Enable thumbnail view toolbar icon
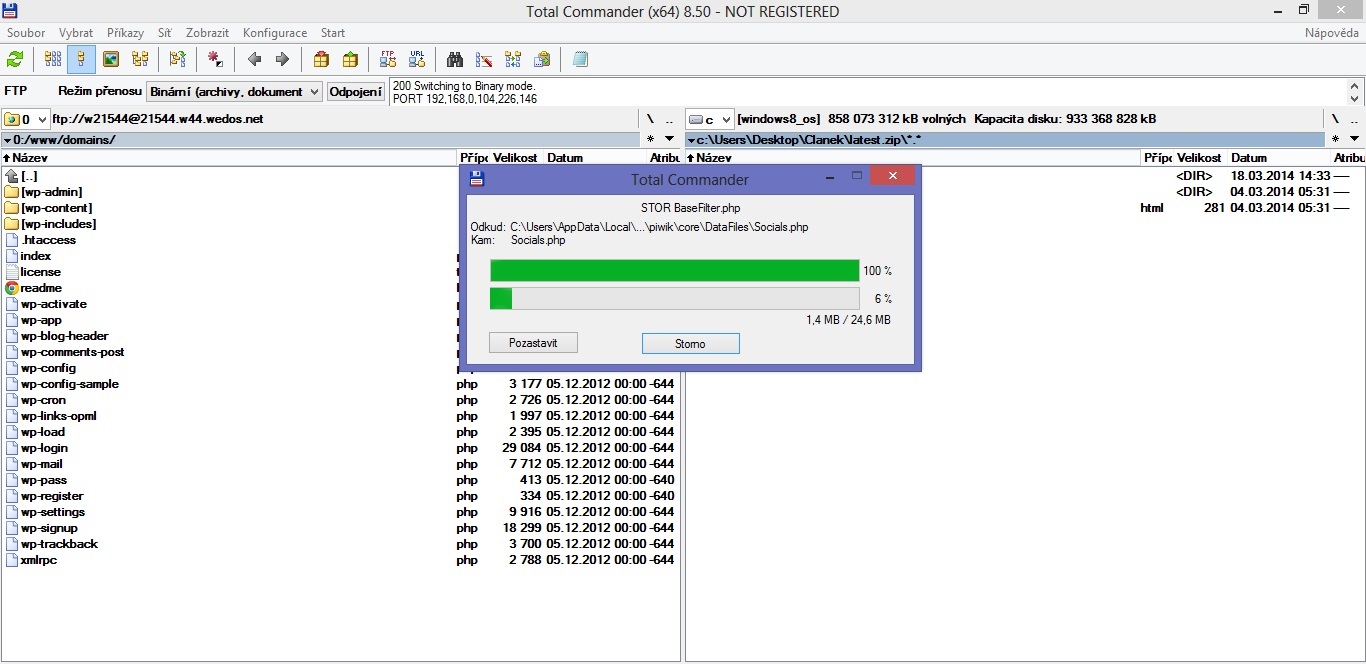The height and width of the screenshot is (664, 1366). pos(111,59)
